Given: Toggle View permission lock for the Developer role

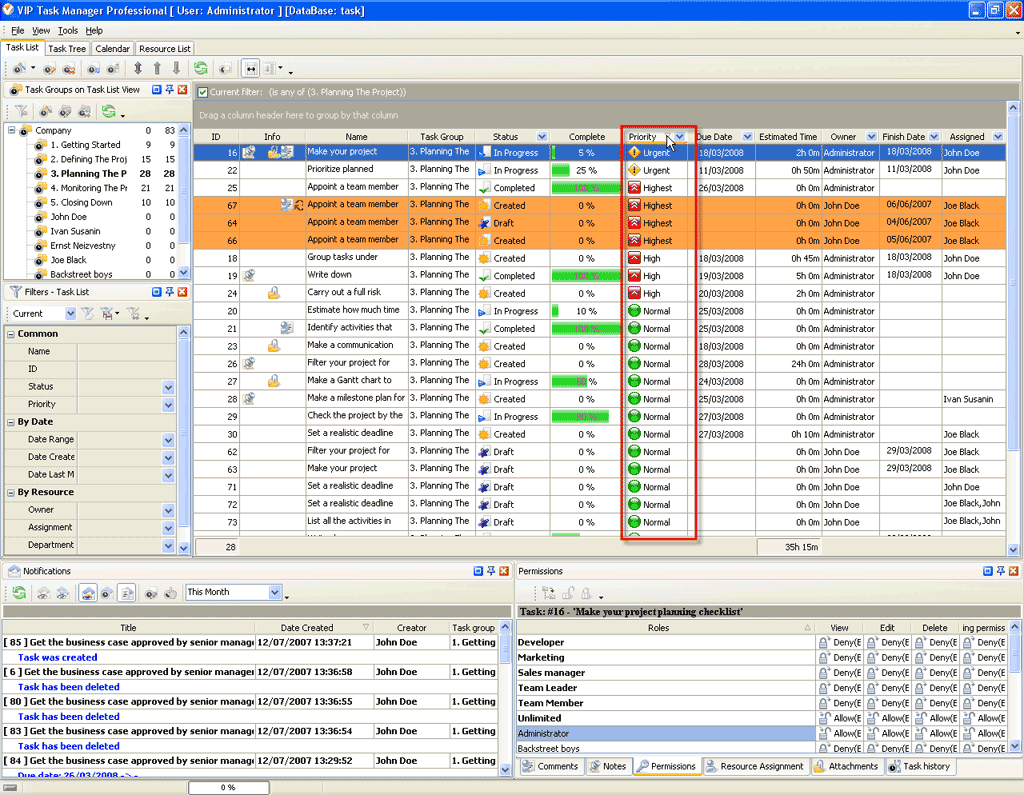Looking at the screenshot, I should [x=825, y=642].
